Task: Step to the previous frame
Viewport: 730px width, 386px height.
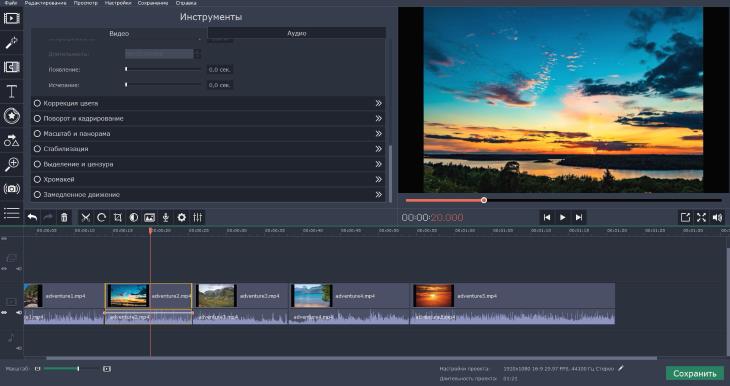Action: point(547,217)
